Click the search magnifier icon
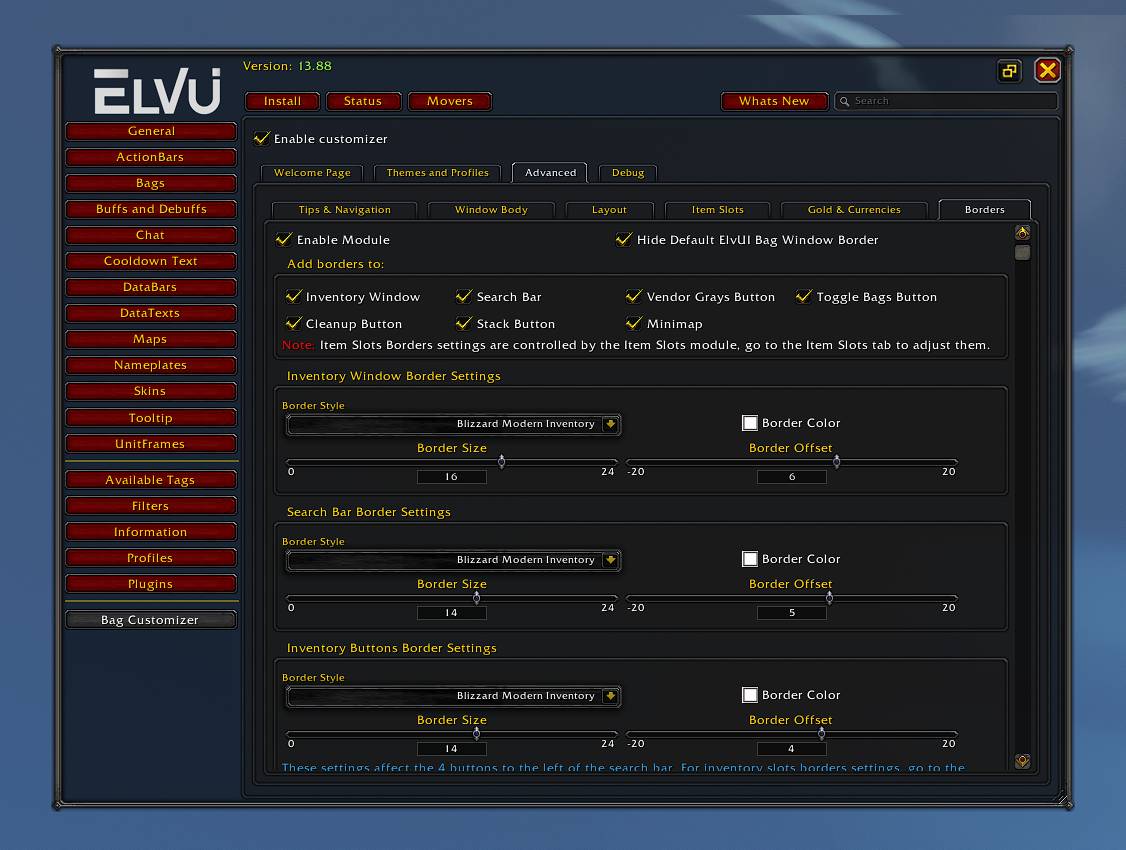This screenshot has width=1126, height=850. [x=844, y=101]
